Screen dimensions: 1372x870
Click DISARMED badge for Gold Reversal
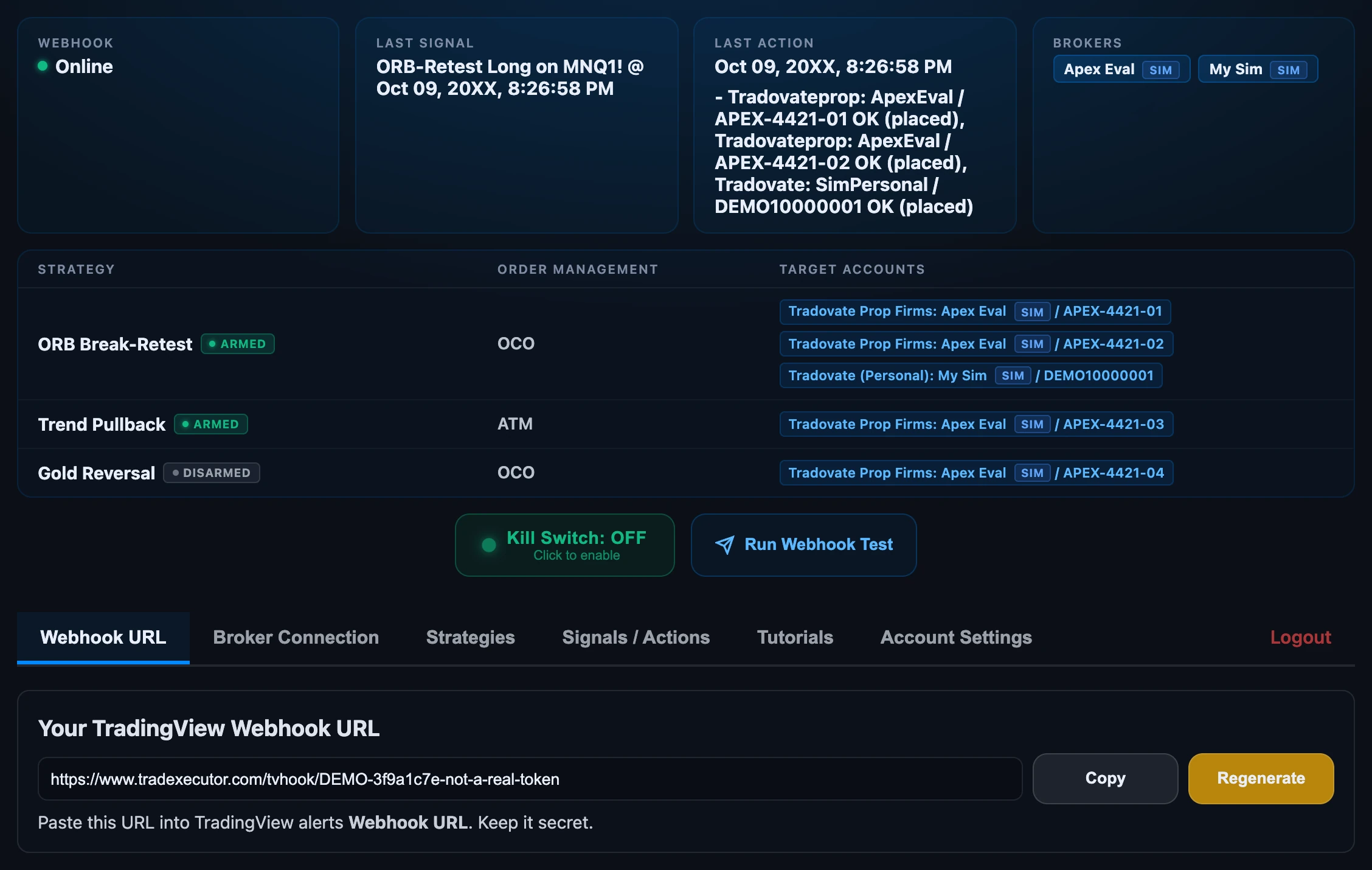[212, 473]
